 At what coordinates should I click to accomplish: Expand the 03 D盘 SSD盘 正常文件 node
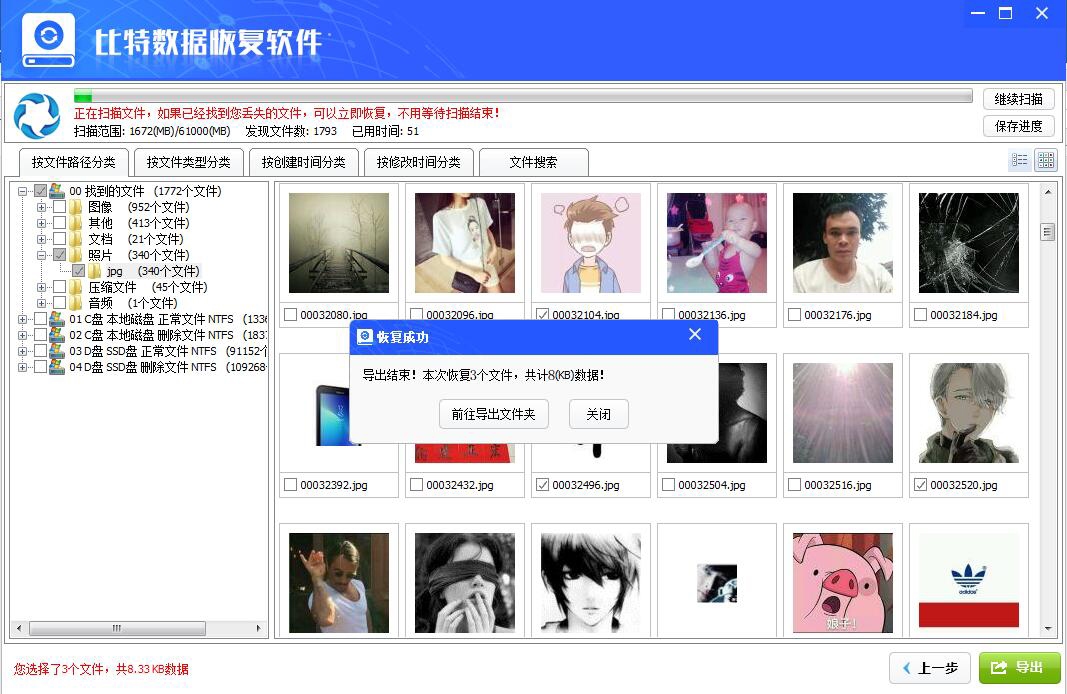(x=22, y=350)
